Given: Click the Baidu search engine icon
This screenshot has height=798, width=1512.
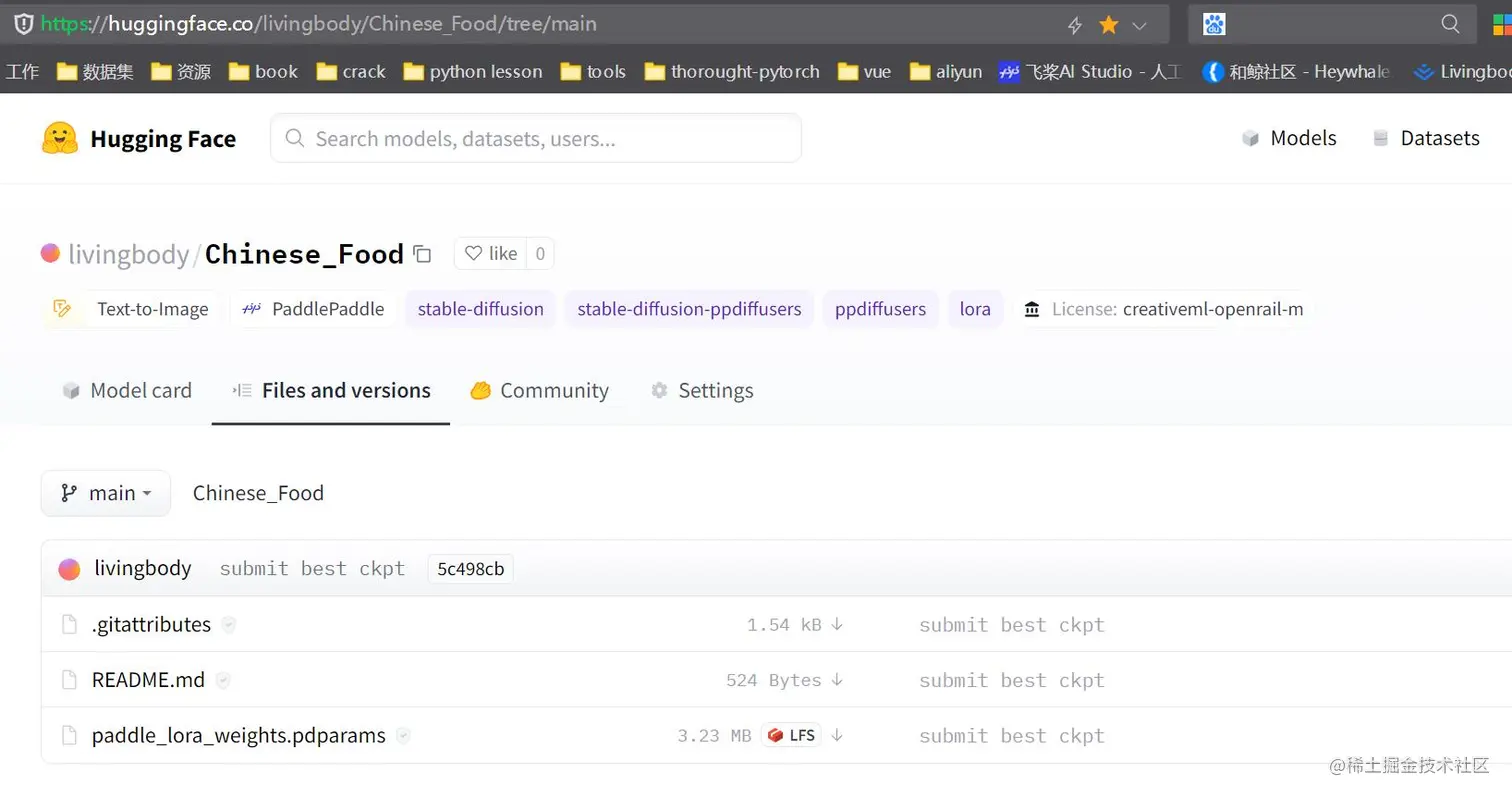Looking at the screenshot, I should pos(1214,24).
